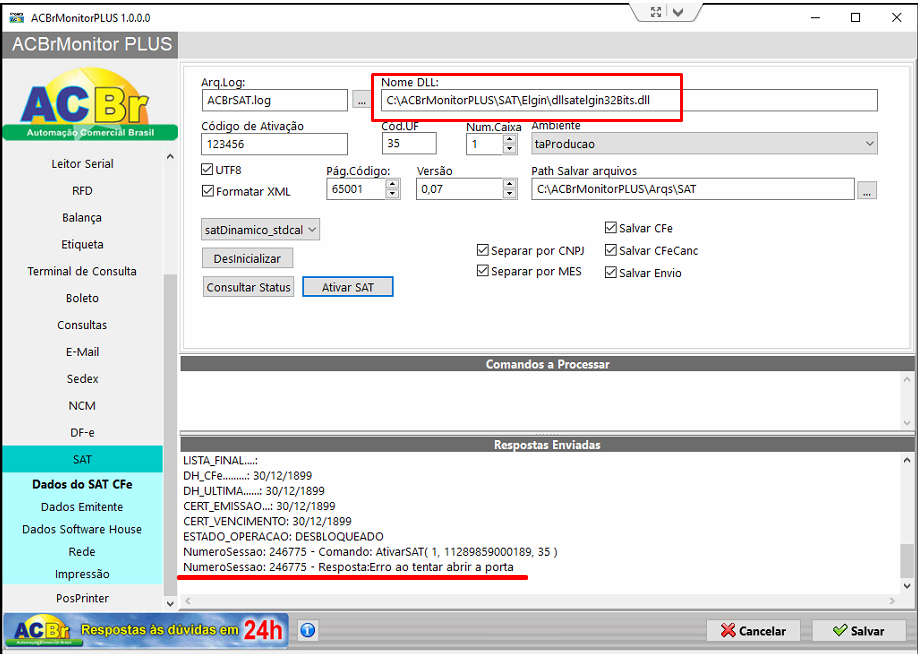Select the SAT section in sidebar
Screen dimensions: 918x654
pos(83,460)
